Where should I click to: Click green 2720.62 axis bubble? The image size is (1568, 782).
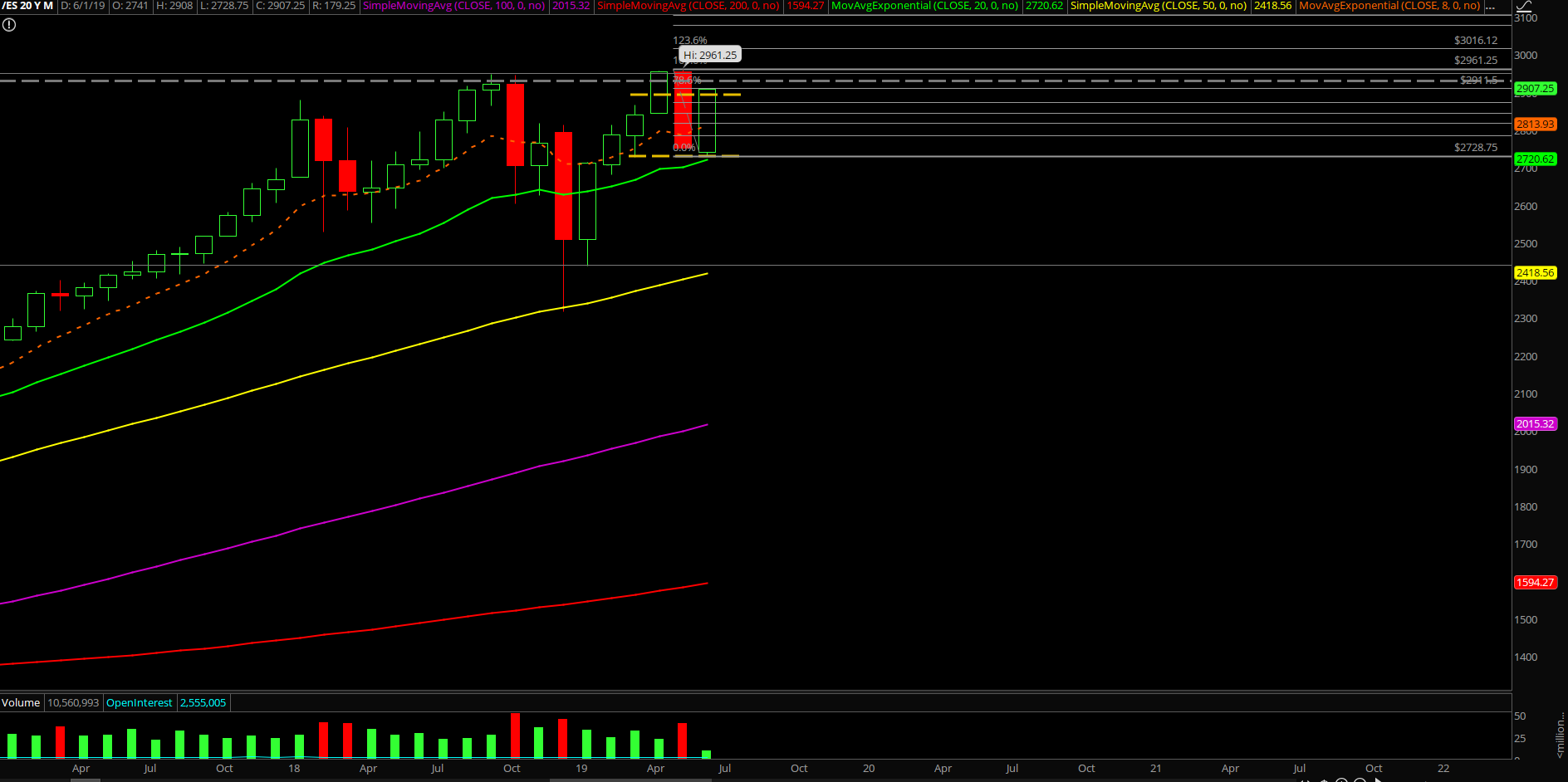click(x=1536, y=159)
